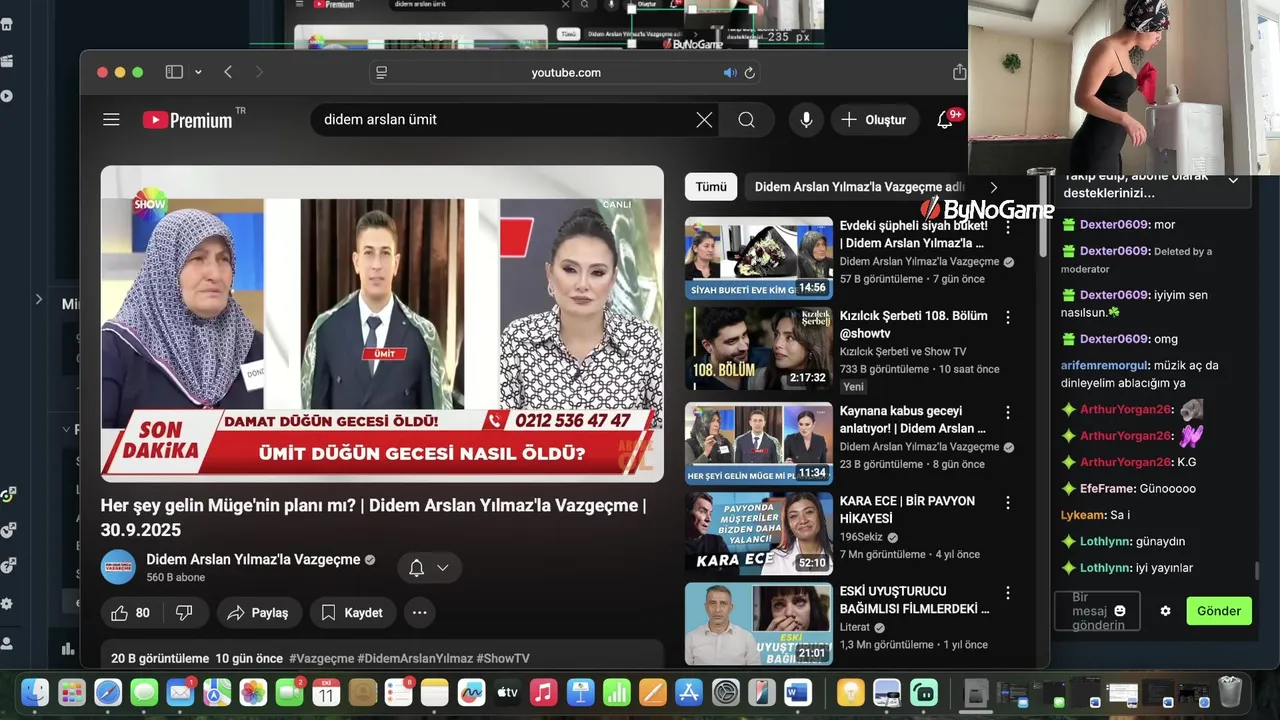Open options menu for 'Kızılcık Şerbeti 108. Bölüm'
1280x720 pixels.
[1008, 317]
